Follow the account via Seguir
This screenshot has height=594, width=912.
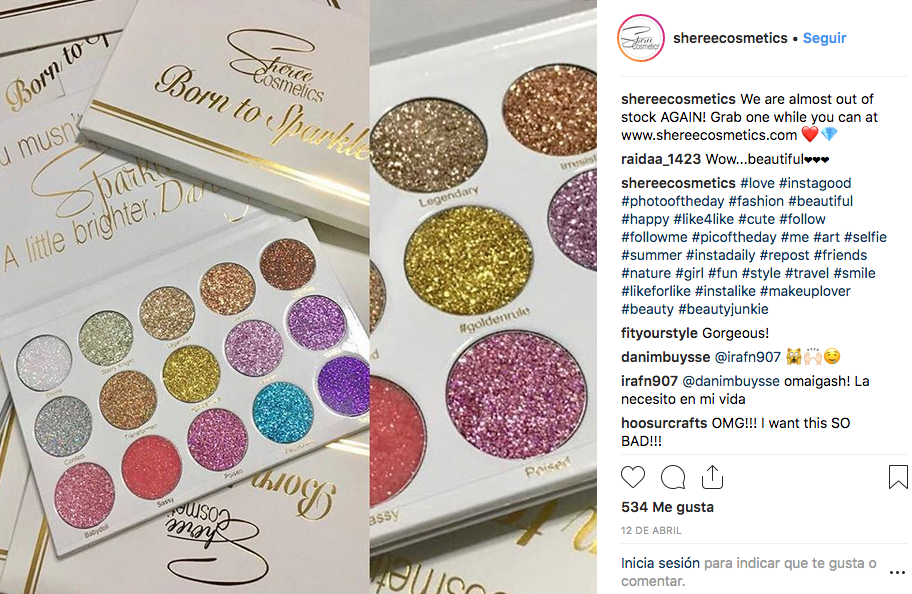coord(824,38)
